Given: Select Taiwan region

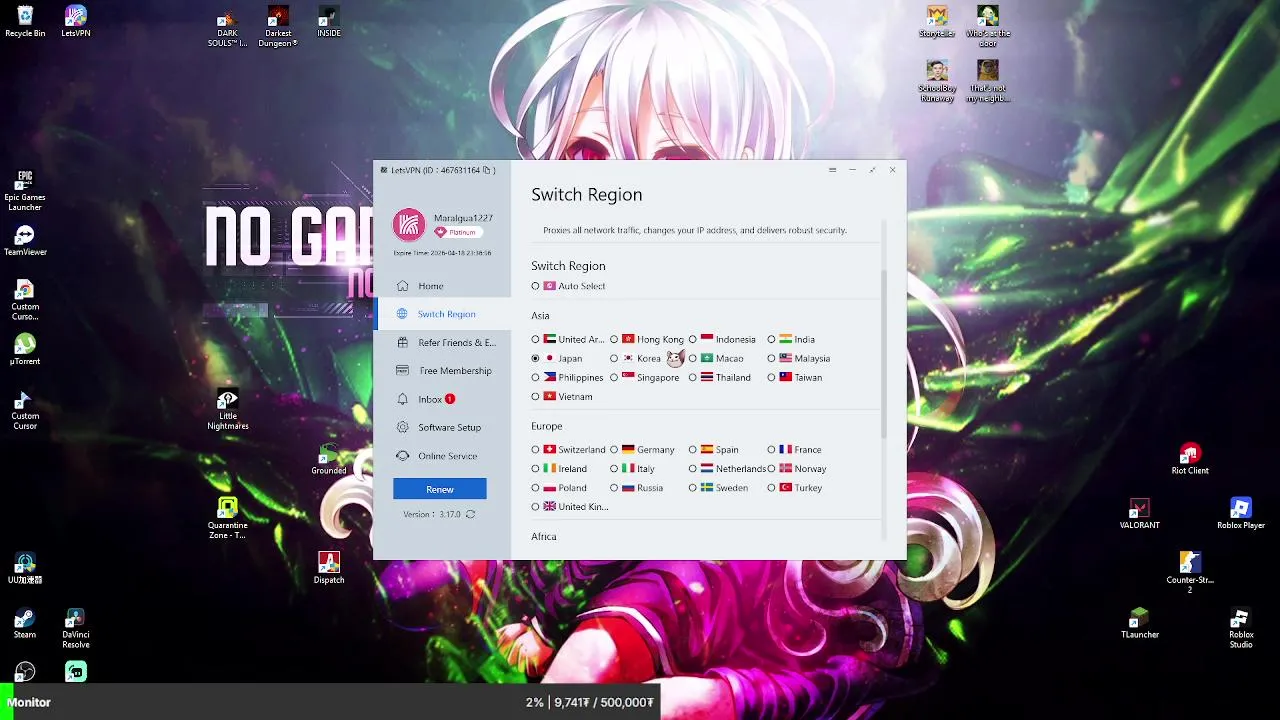Looking at the screenshot, I should click(795, 377).
